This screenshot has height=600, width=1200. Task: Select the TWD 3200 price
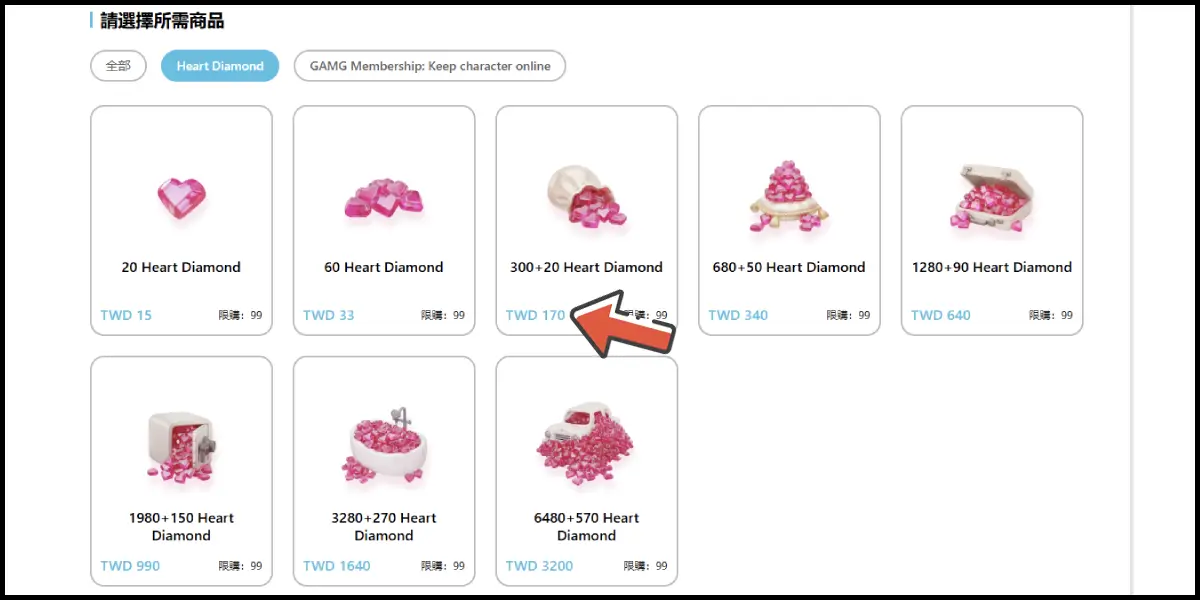(x=540, y=566)
